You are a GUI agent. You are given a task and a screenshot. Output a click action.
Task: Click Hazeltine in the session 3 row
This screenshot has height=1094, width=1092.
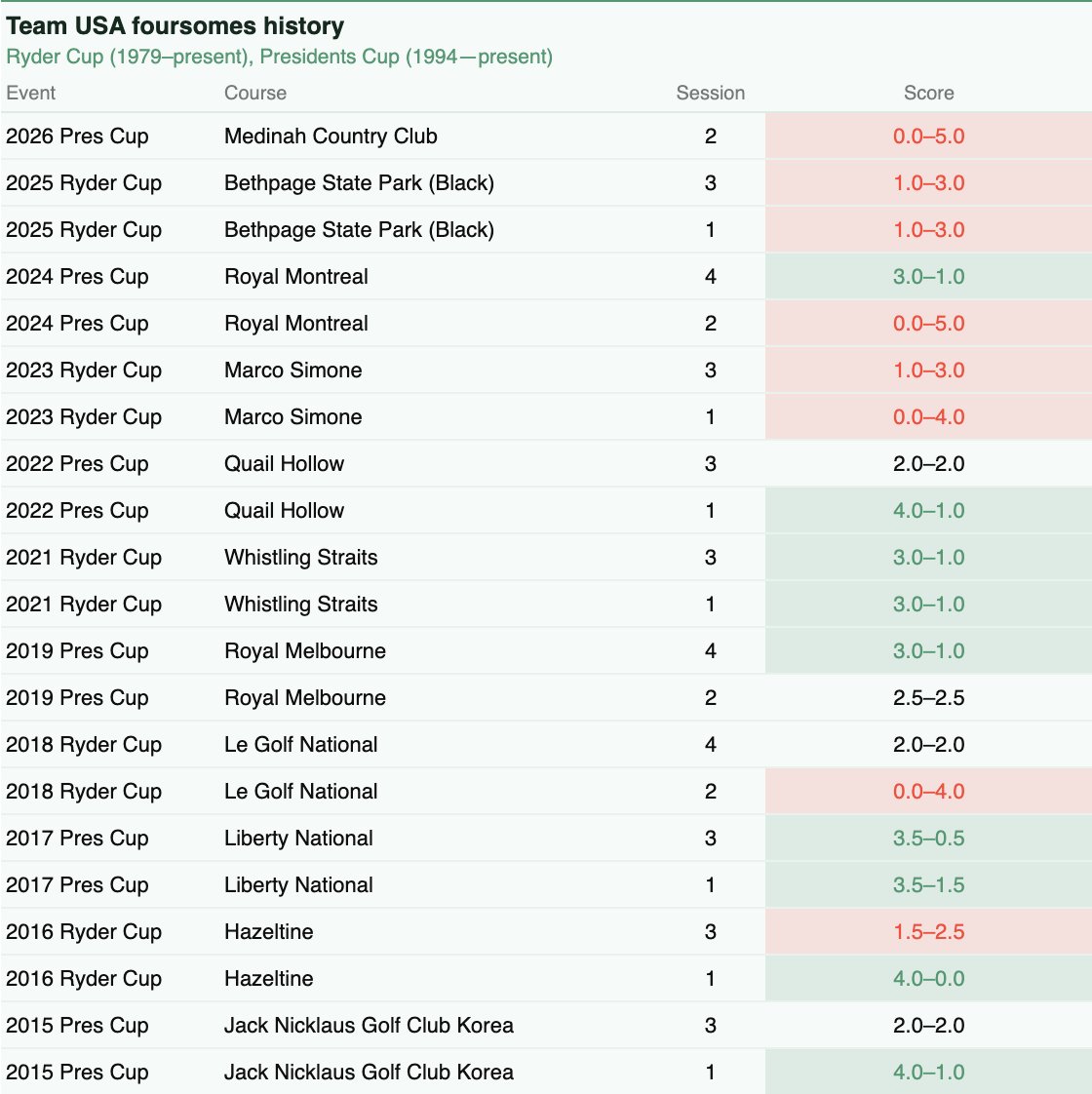pos(269,931)
